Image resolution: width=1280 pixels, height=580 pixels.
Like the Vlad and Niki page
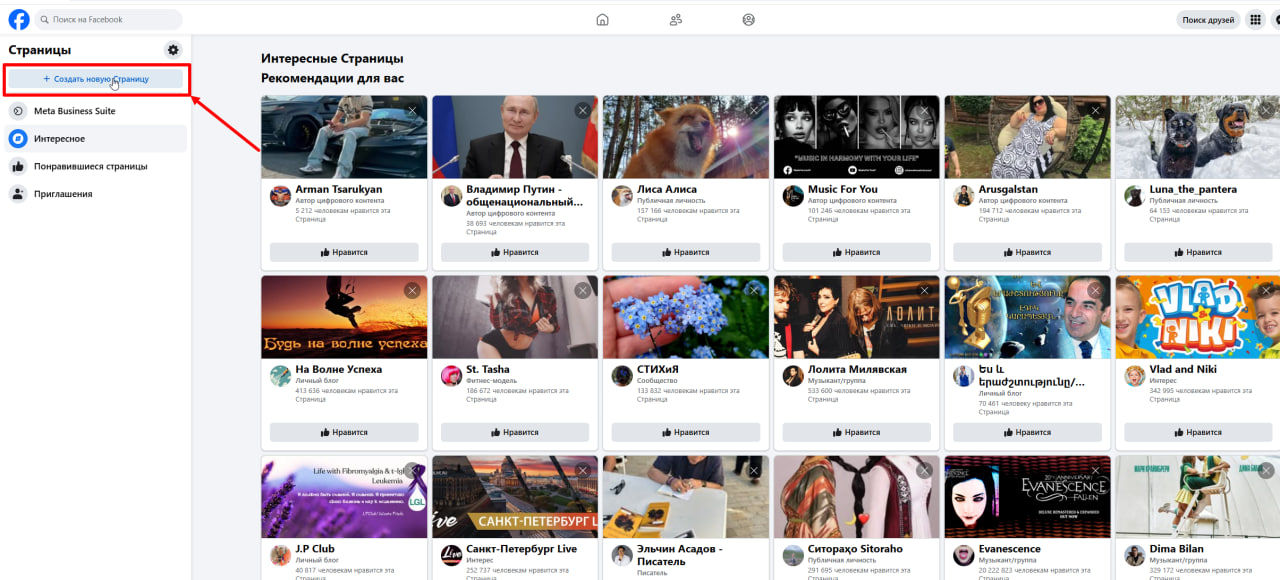[x=1198, y=432]
